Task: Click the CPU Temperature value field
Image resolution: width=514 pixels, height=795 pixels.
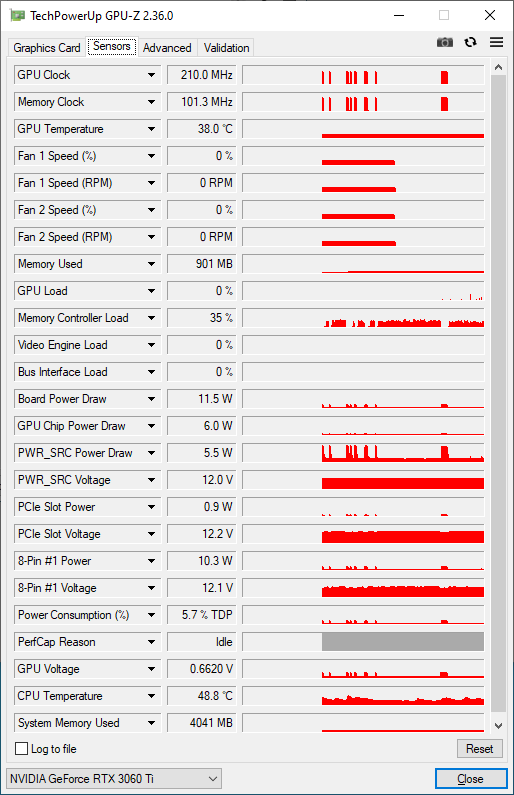Action: 201,696
